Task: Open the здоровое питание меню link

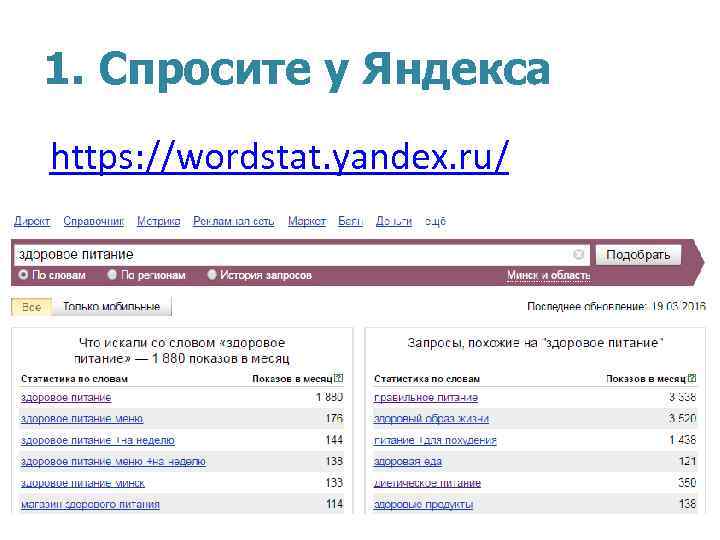Action: point(82,419)
